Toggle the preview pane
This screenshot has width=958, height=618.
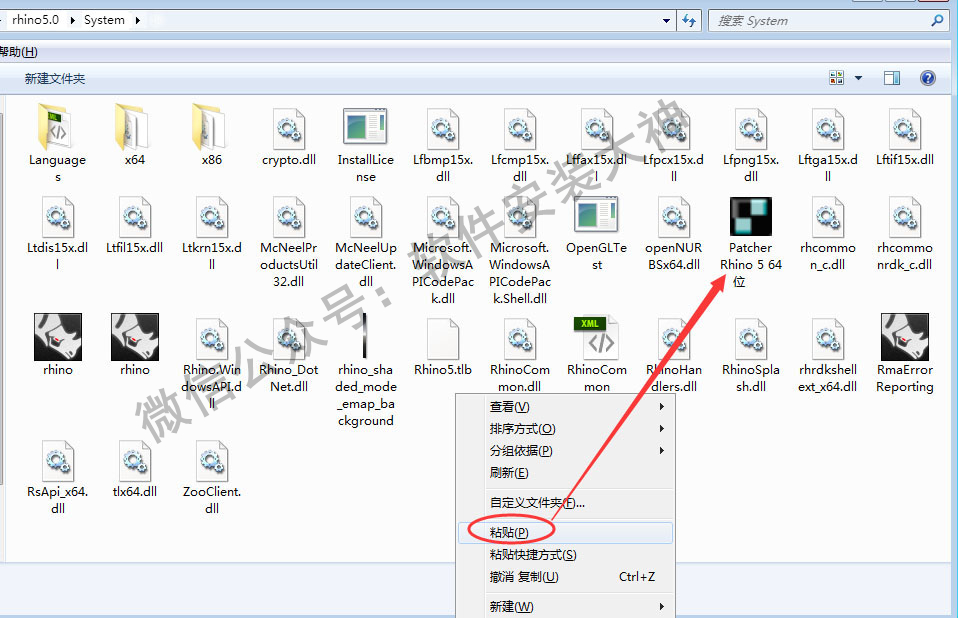click(x=892, y=78)
